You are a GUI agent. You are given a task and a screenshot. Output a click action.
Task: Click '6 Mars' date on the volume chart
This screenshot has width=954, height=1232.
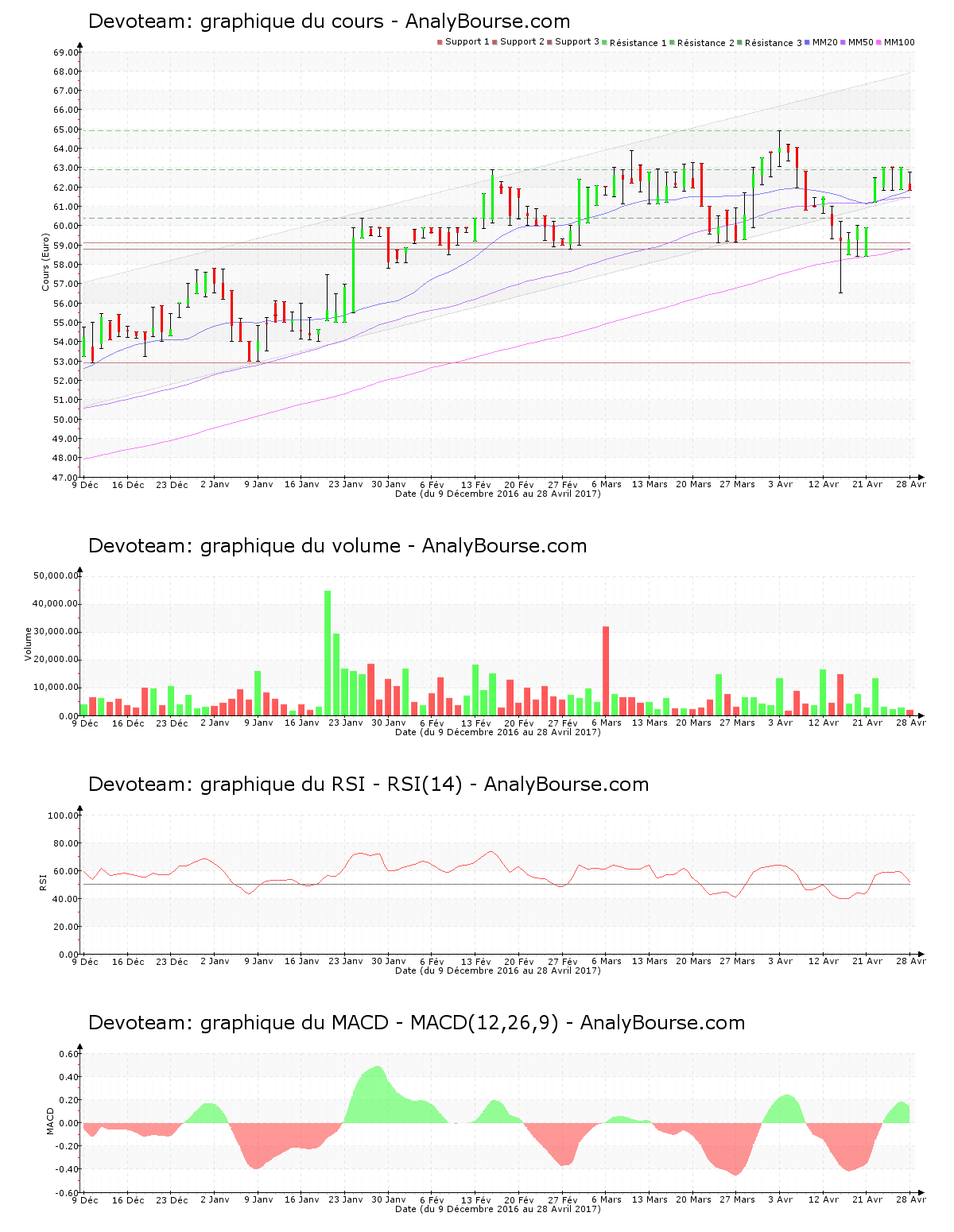point(607,723)
